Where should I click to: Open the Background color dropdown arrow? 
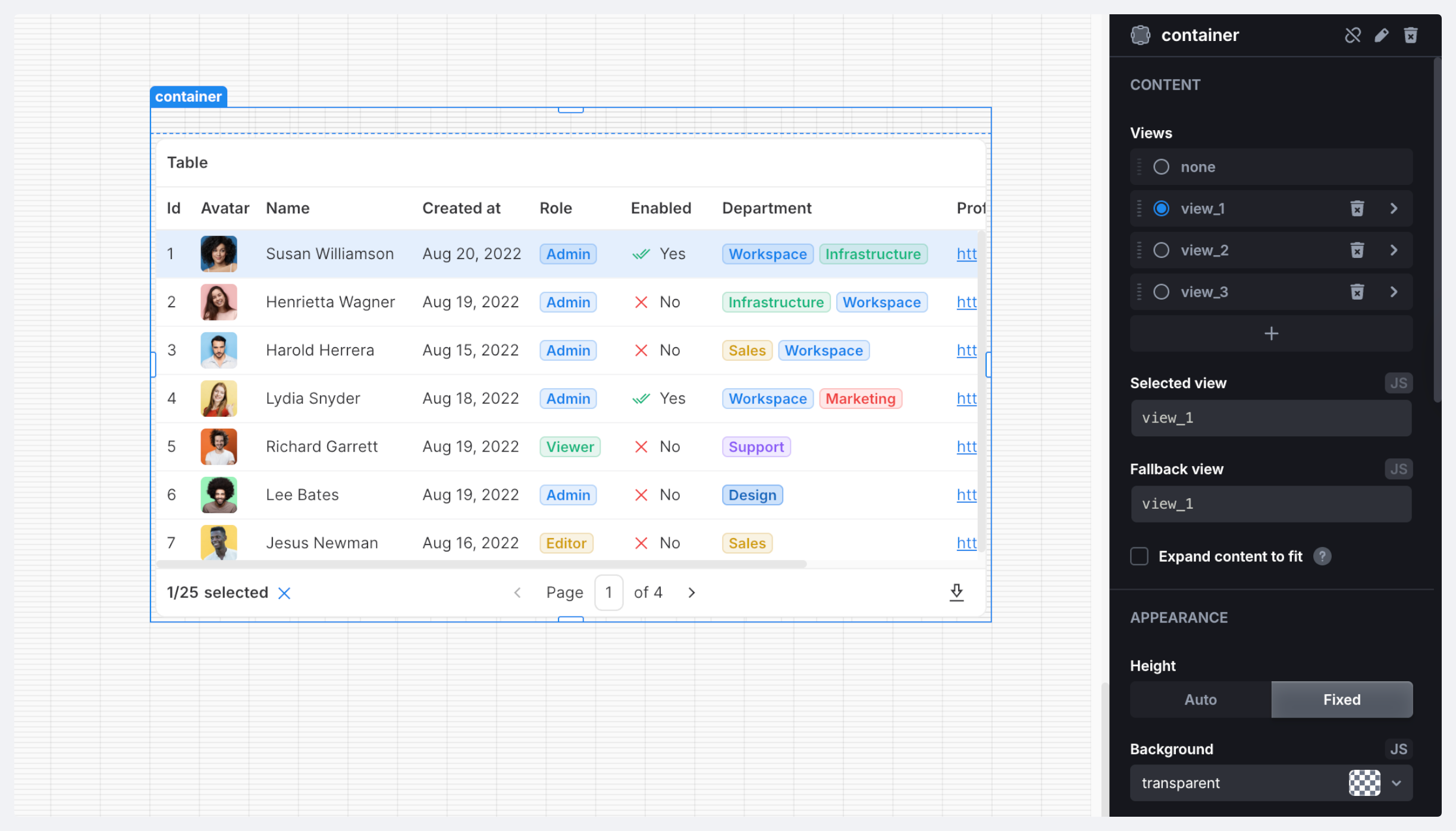pos(1397,783)
